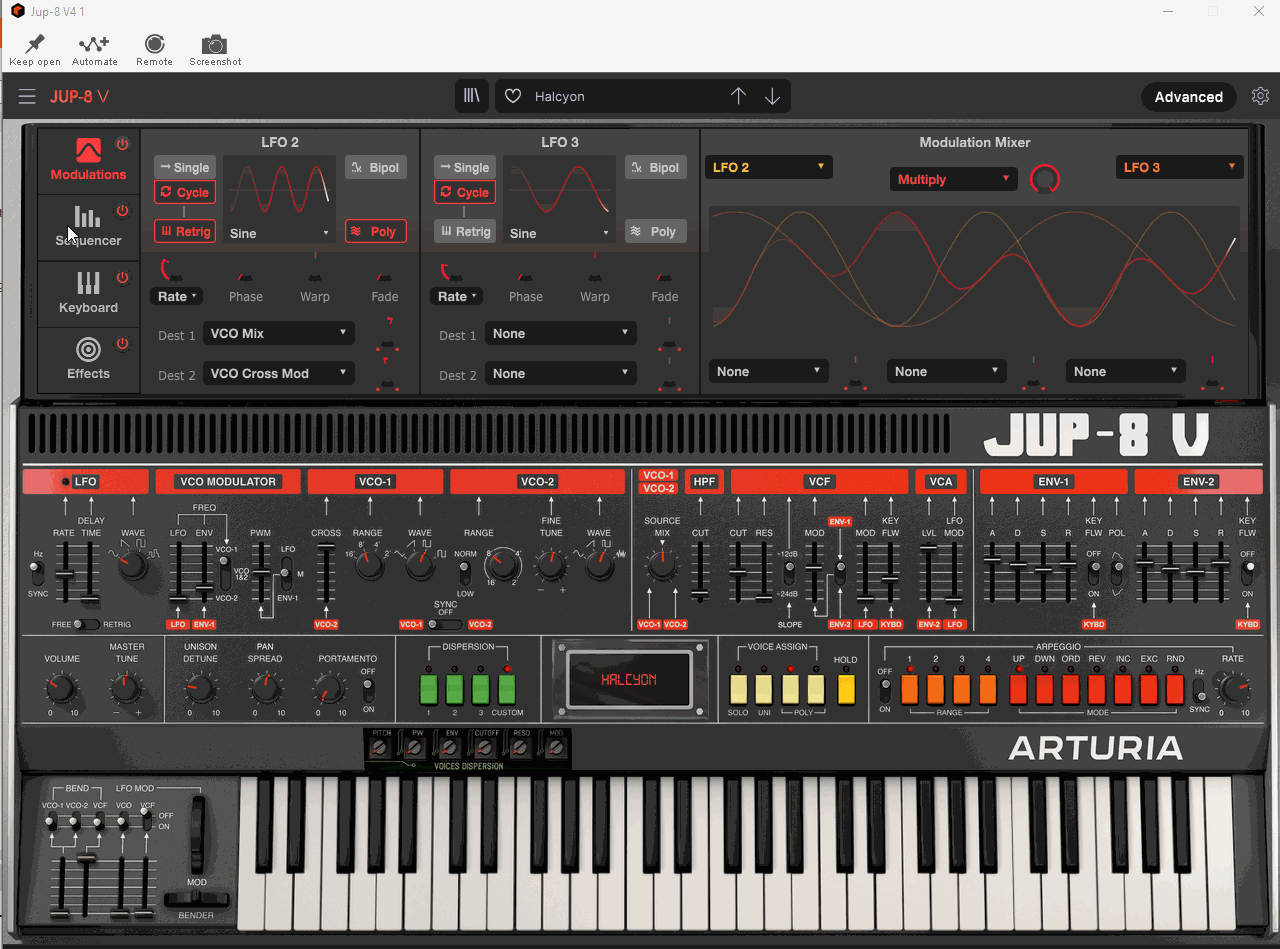Select the Remote icon in the top toolbar
The image size is (1280, 949).
click(x=154, y=45)
